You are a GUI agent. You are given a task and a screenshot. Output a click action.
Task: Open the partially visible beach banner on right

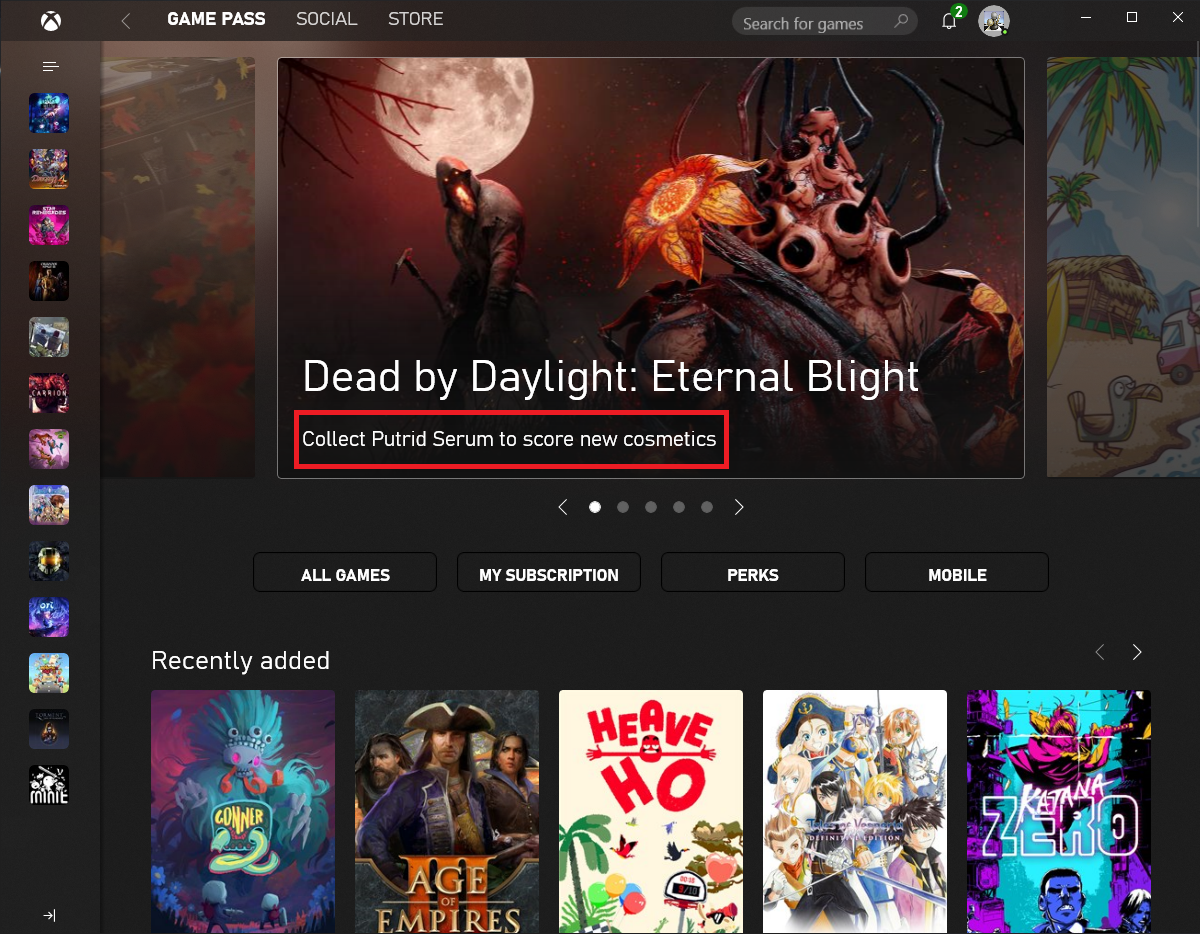click(1123, 267)
